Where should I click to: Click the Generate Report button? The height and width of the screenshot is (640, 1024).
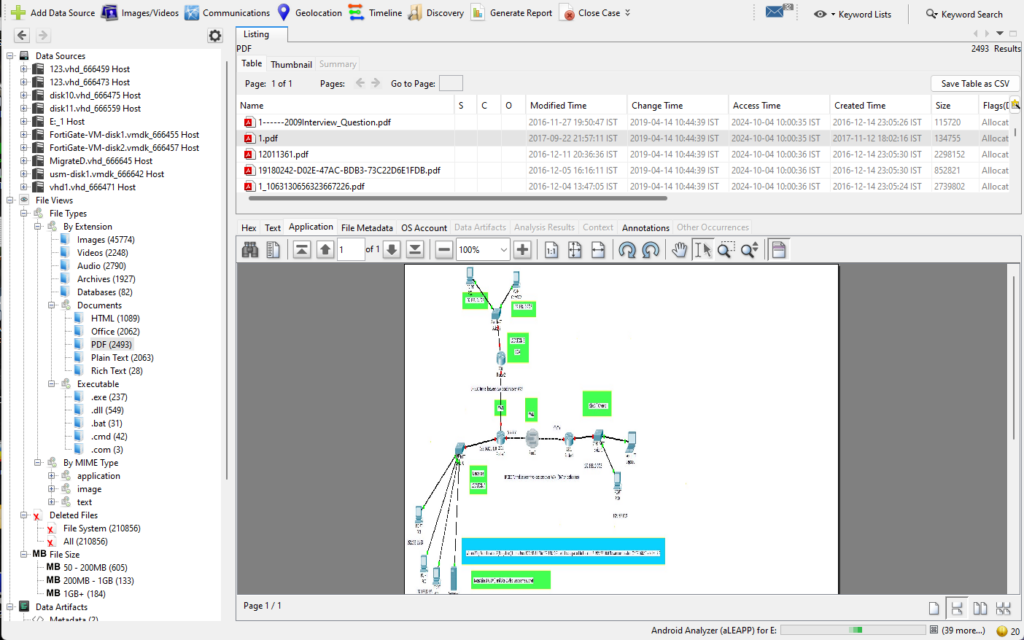[511, 13]
